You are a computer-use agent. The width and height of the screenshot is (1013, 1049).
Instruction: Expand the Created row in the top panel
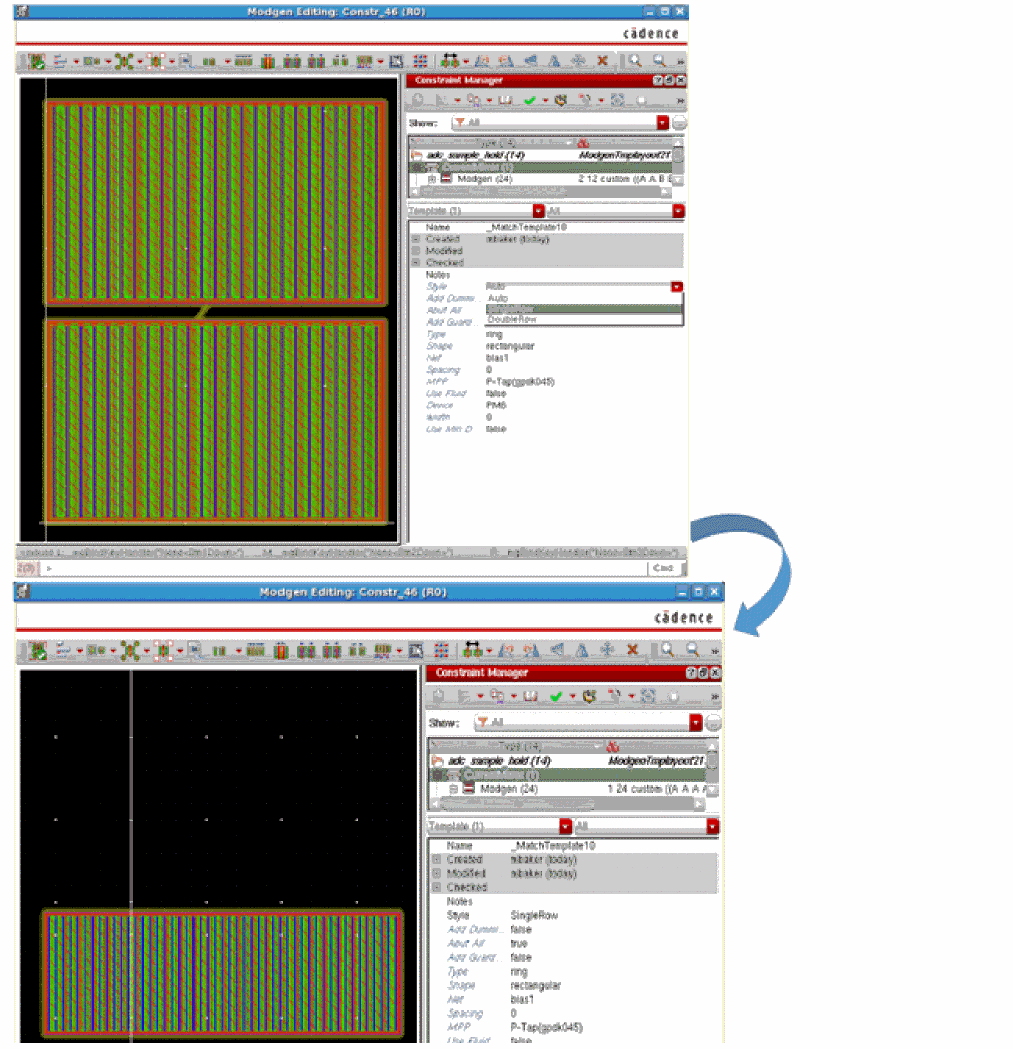point(416,239)
